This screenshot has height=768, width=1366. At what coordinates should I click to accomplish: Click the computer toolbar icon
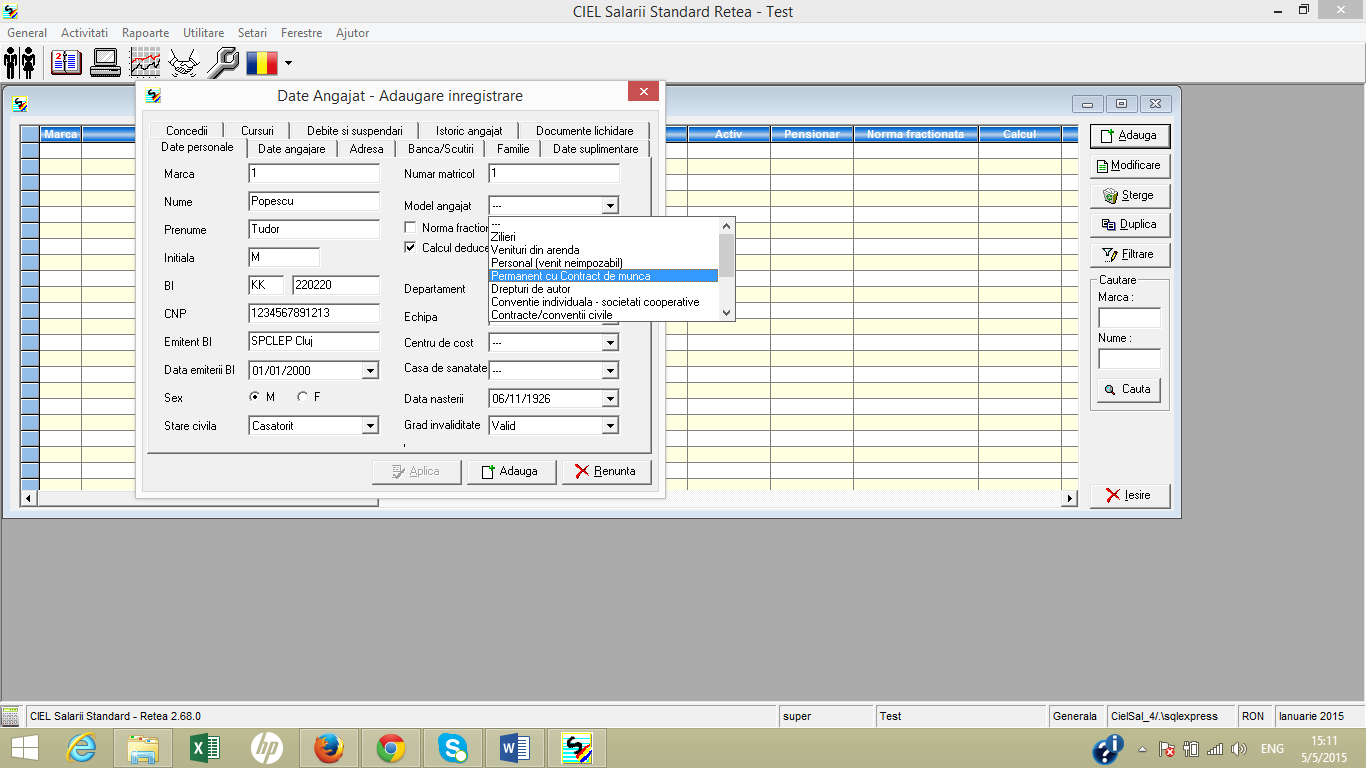click(105, 63)
